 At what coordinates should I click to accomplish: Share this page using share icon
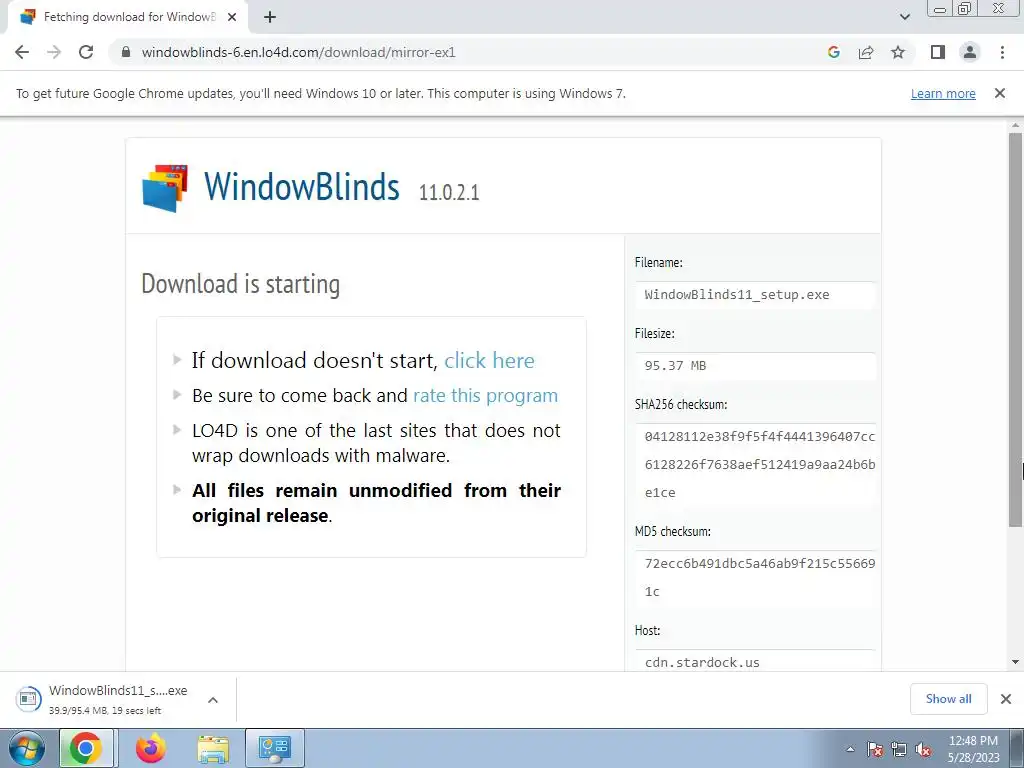point(866,52)
